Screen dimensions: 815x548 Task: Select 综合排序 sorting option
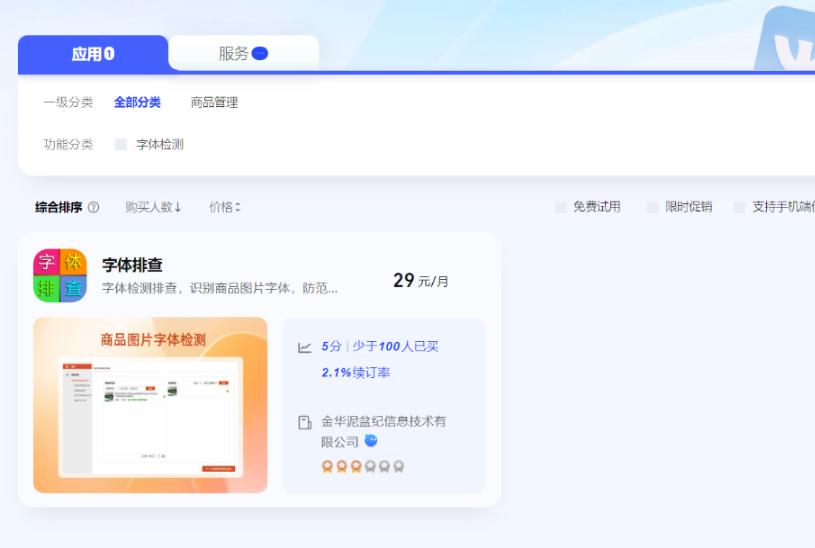click(x=59, y=207)
